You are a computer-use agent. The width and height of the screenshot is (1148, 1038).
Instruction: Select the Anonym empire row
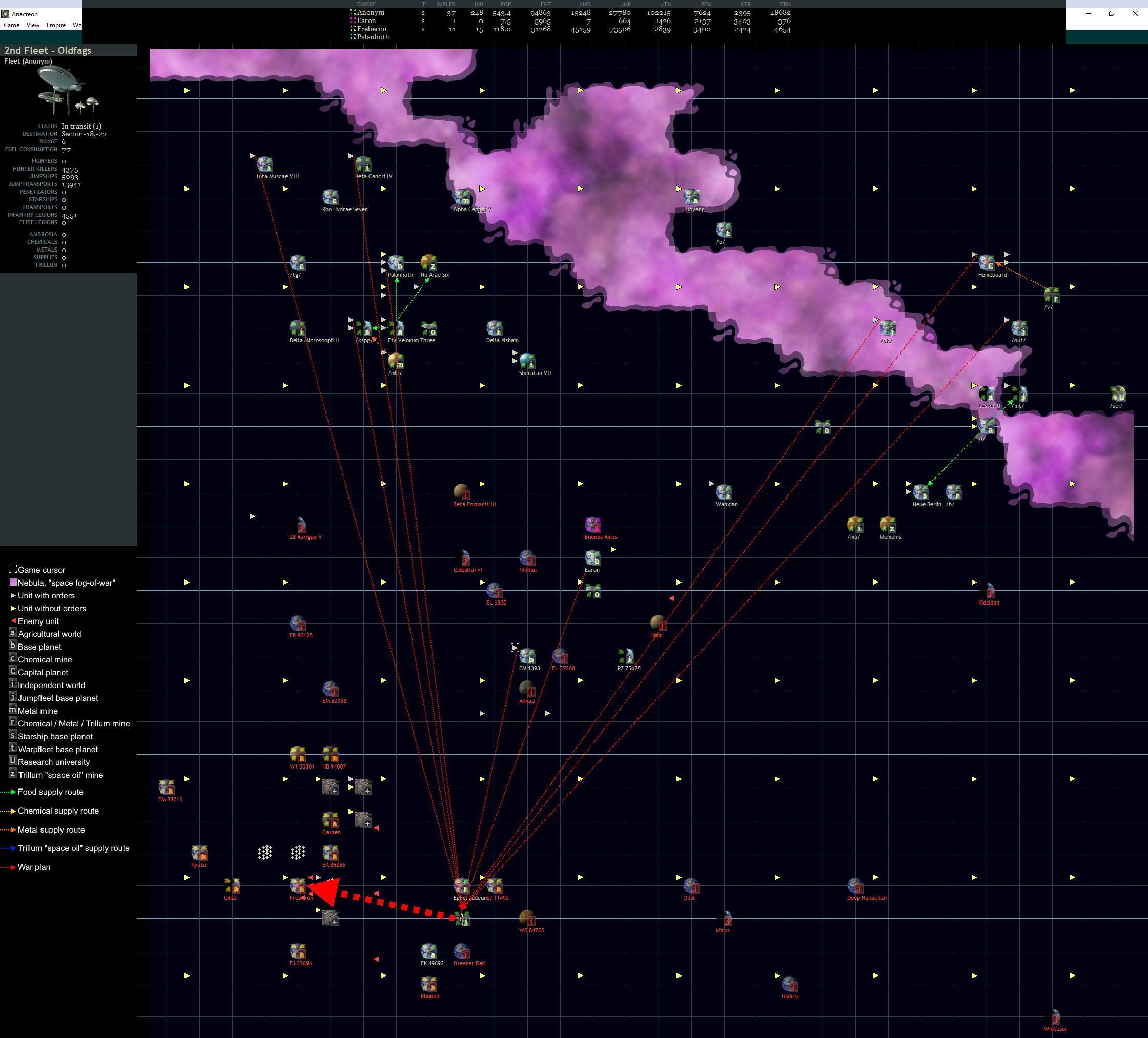point(570,12)
